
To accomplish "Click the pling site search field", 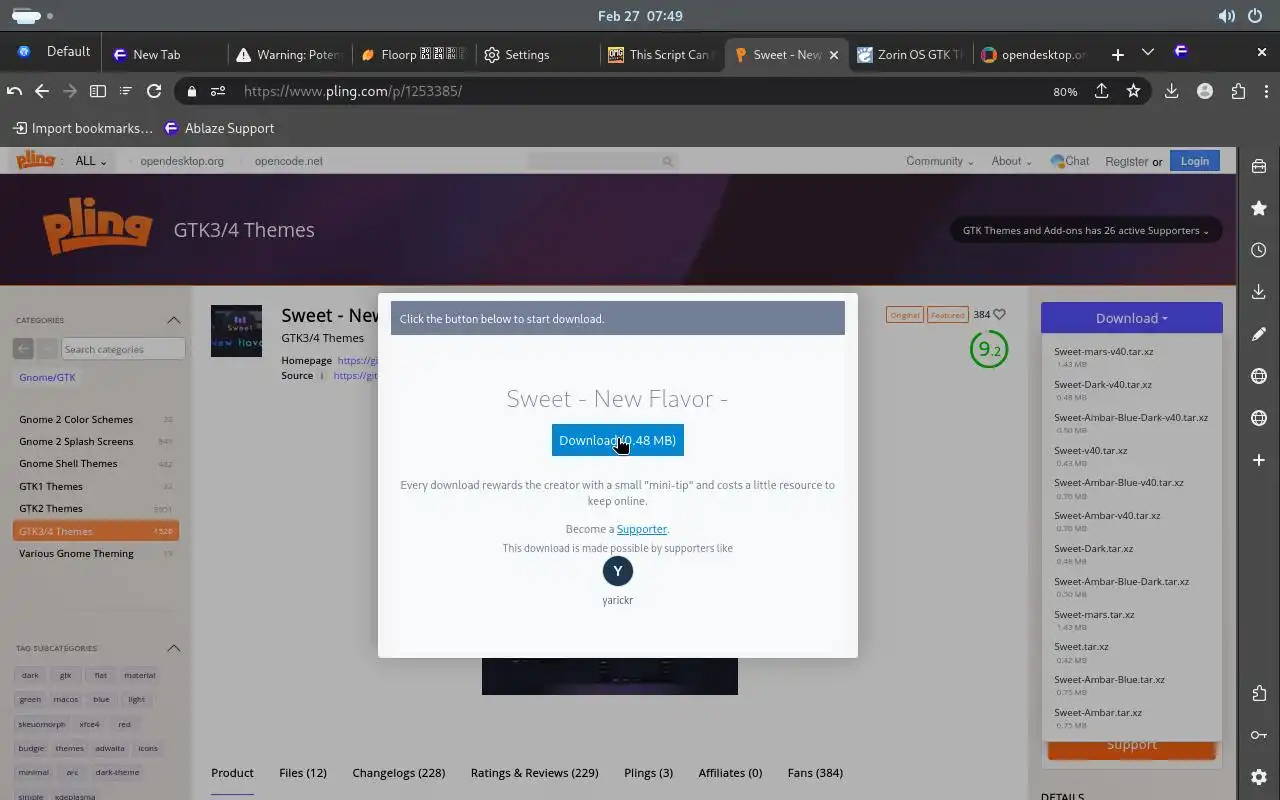I will pyautogui.click(x=603, y=161).
